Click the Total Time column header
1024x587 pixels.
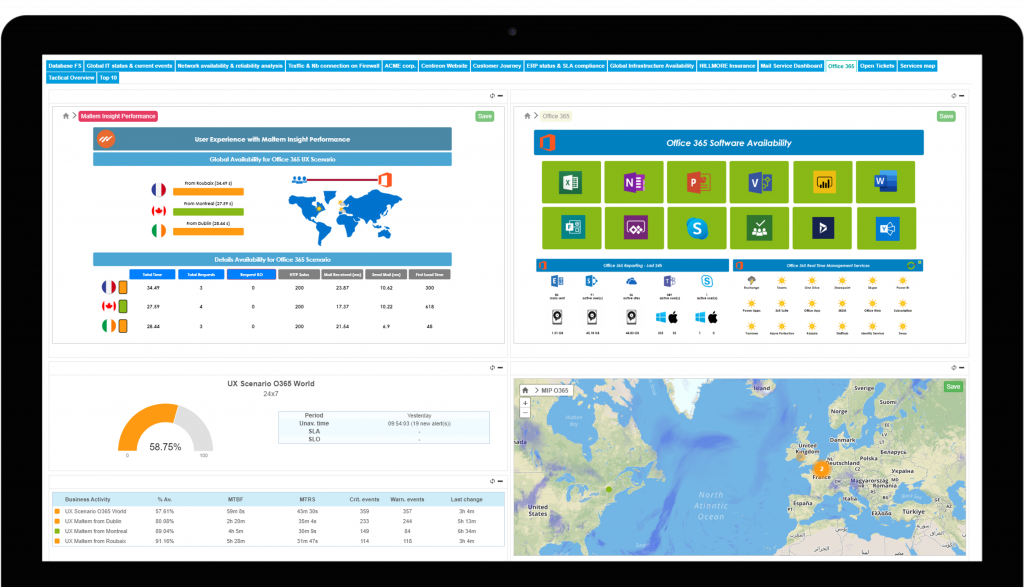(152, 275)
